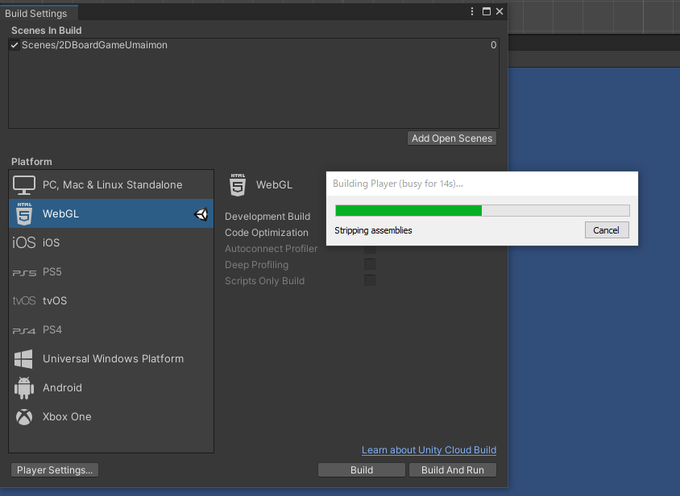Click the Build And Run button
The image size is (680, 496).
pos(452,470)
